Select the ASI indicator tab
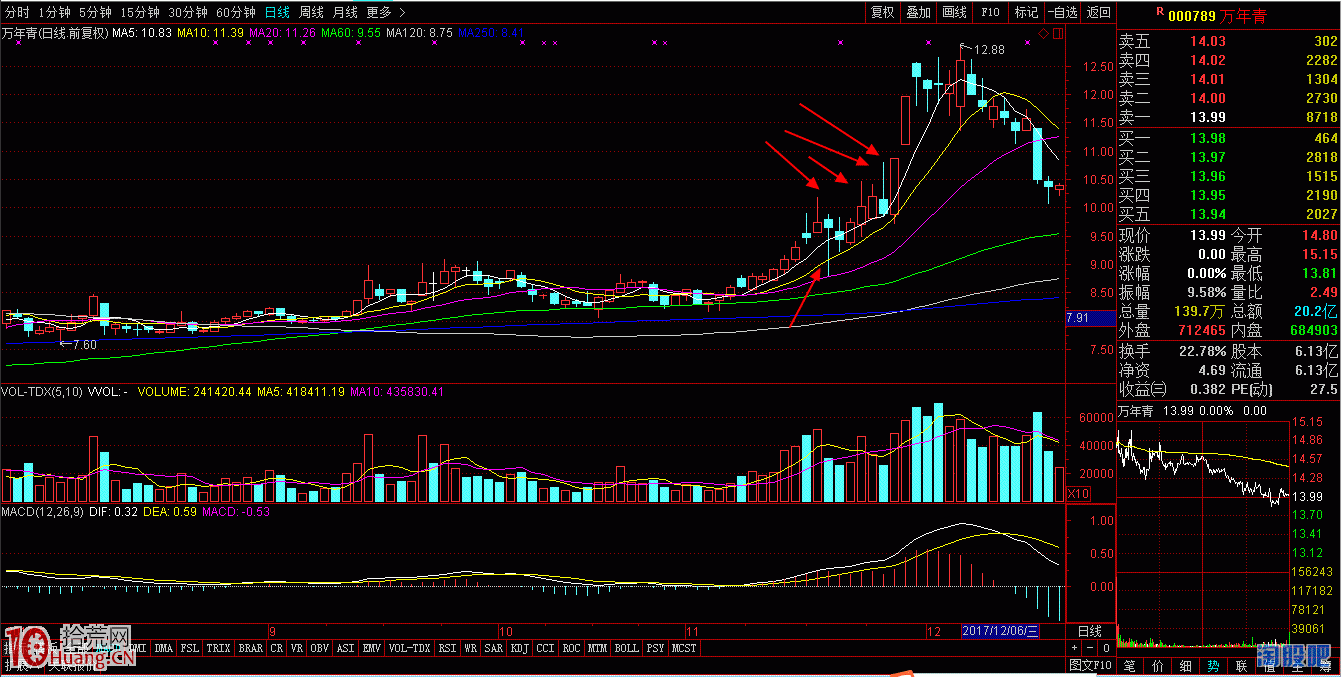Image resolution: width=1342 pixels, height=677 pixels. (x=347, y=648)
